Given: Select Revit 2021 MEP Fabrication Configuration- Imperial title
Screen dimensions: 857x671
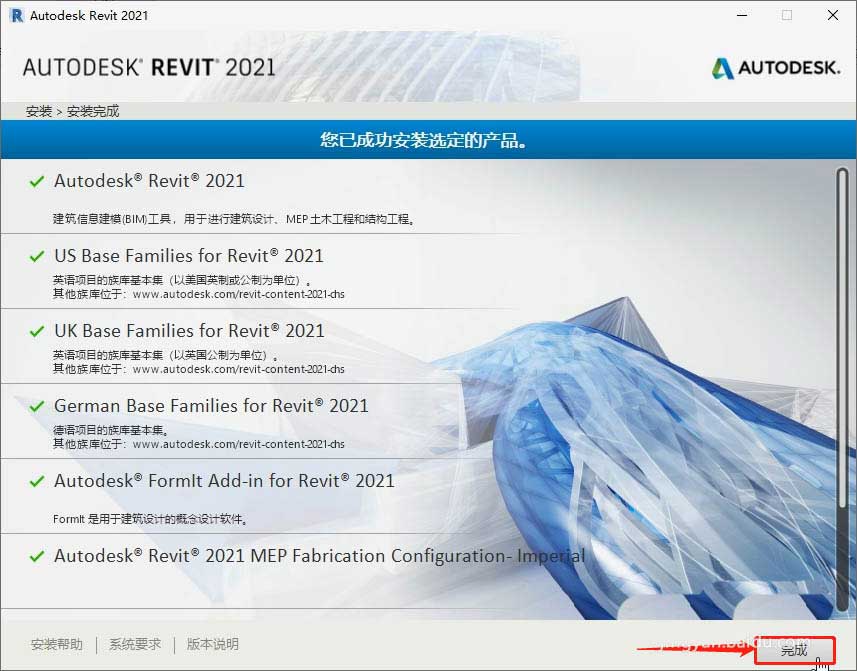Looking at the screenshot, I should coord(319,556).
